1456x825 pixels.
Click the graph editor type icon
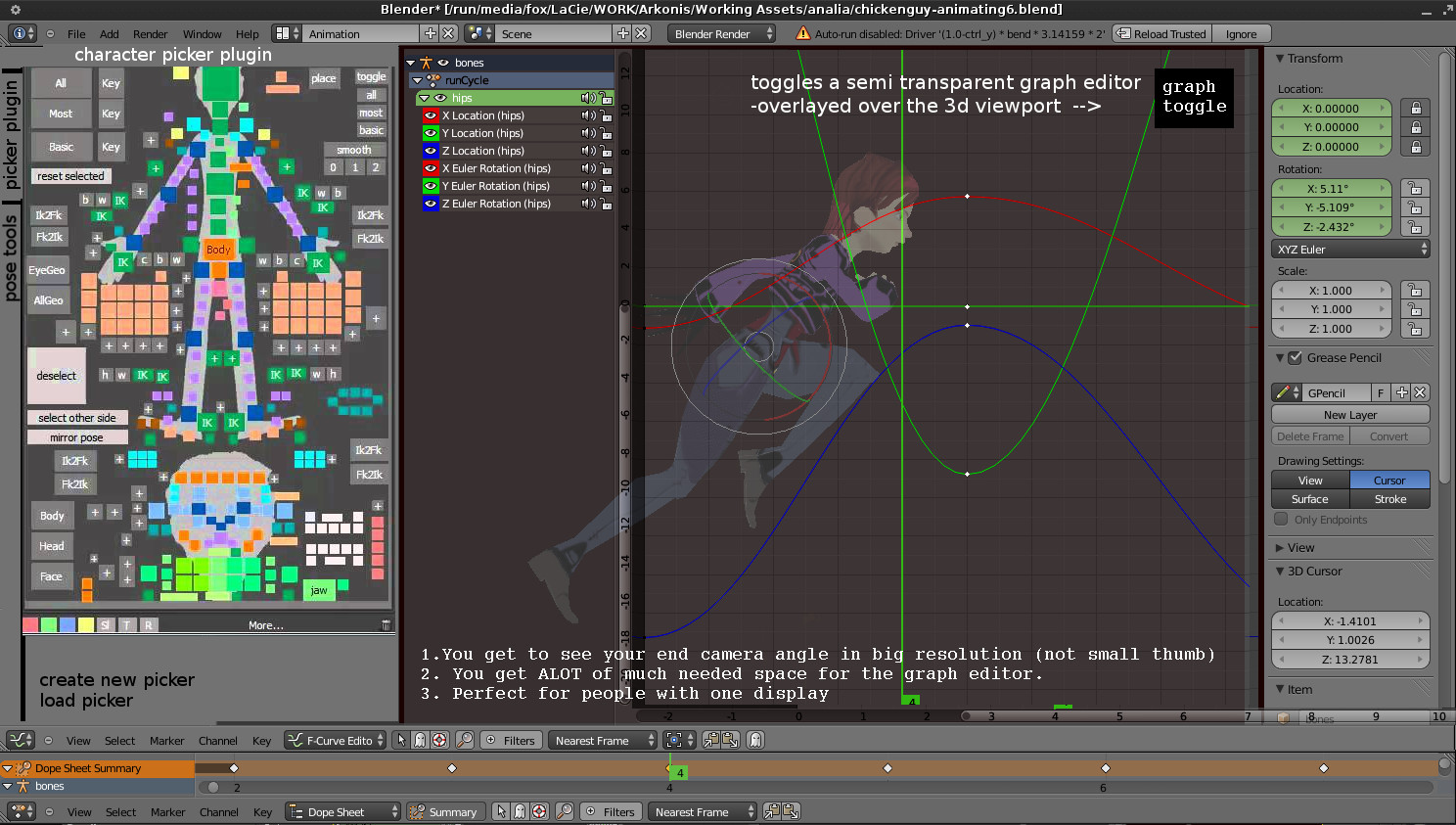[x=21, y=741]
